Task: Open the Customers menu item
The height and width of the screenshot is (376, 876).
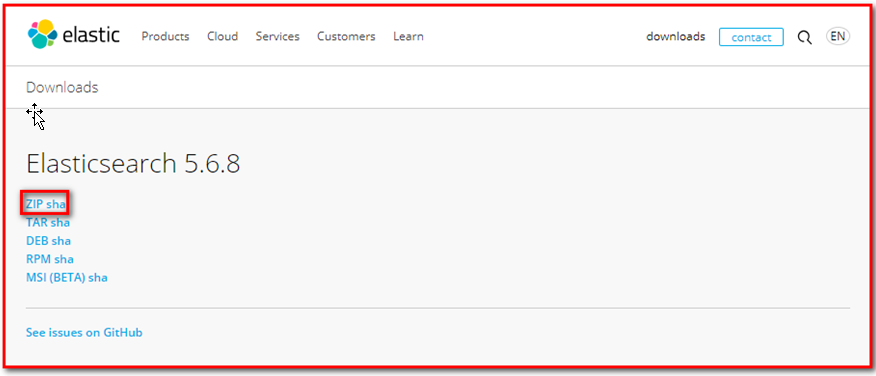Action: click(346, 36)
